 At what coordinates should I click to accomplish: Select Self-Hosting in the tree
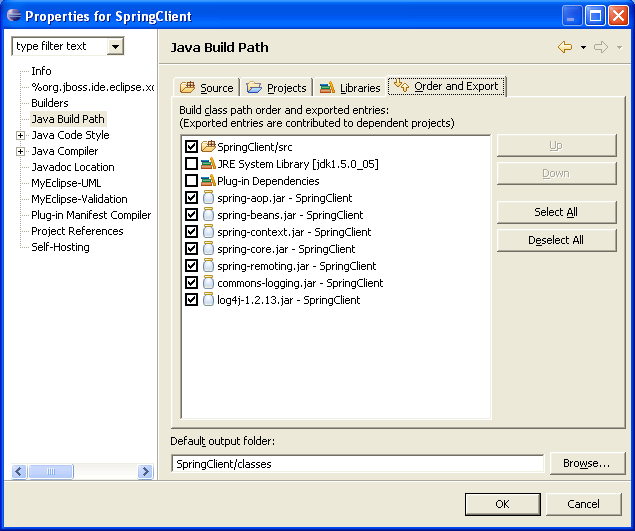[60, 247]
